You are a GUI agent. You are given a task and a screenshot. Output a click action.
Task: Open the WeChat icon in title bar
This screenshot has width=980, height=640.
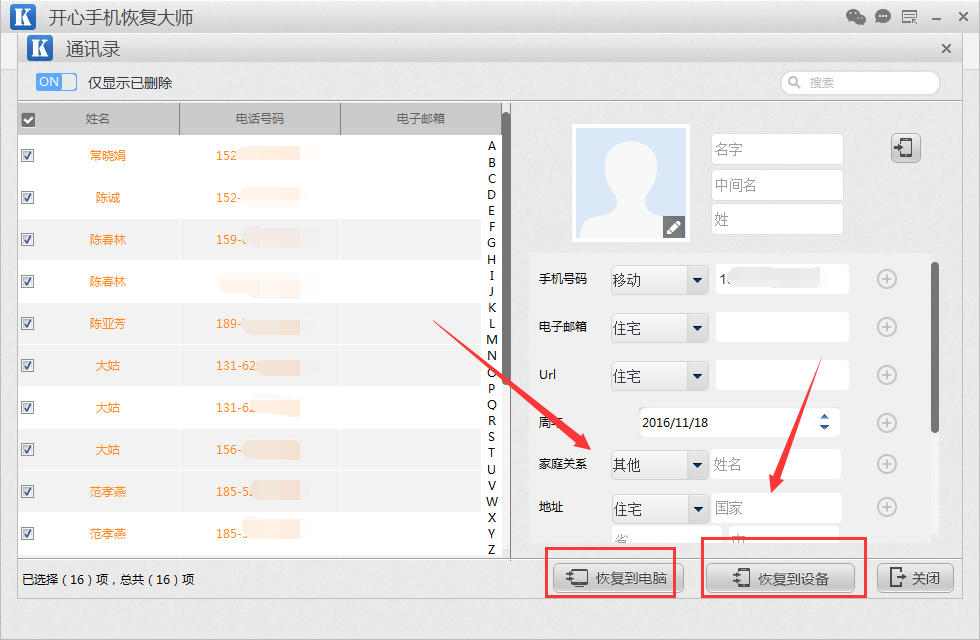(x=855, y=17)
